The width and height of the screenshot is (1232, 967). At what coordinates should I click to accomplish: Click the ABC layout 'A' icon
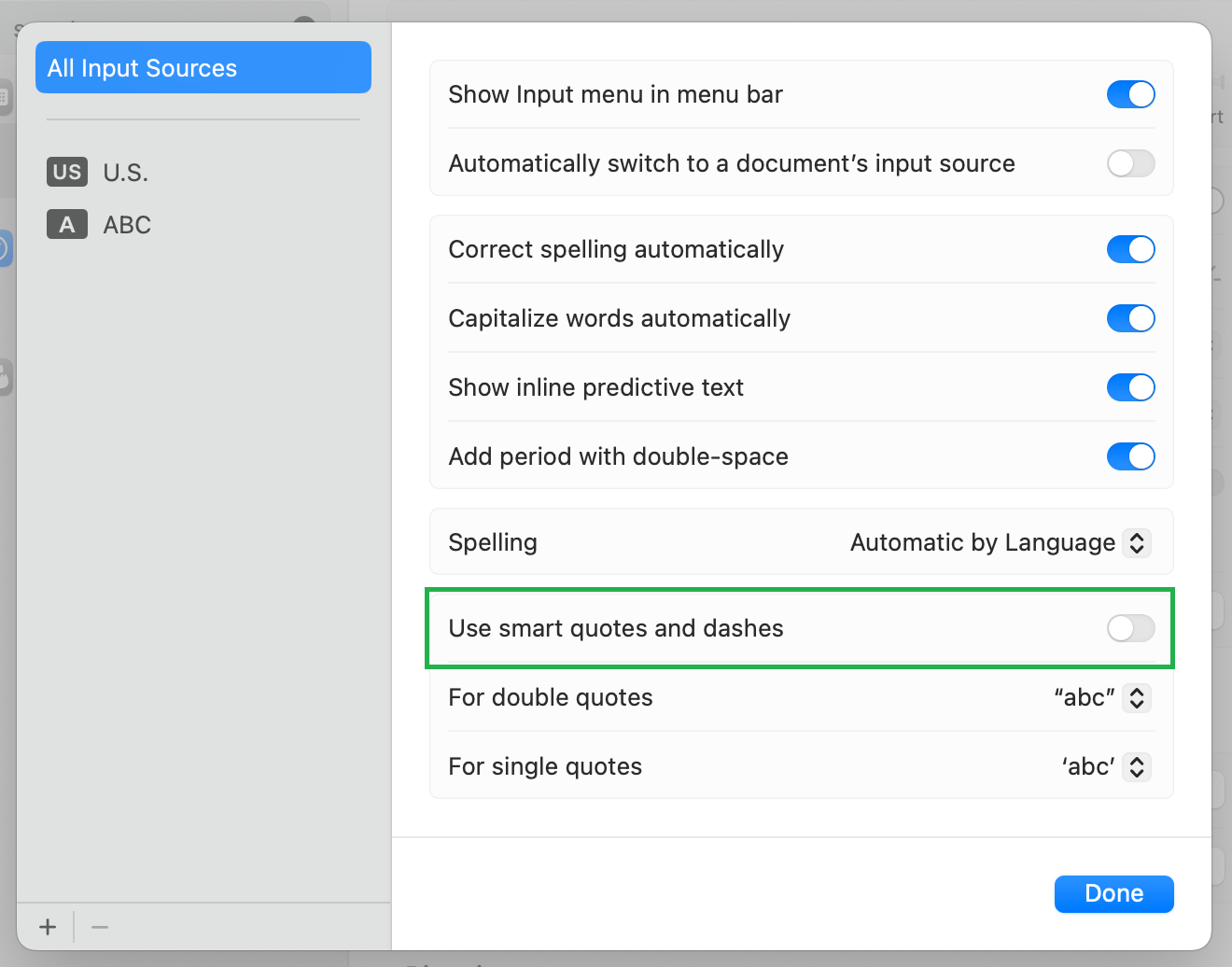(x=67, y=224)
